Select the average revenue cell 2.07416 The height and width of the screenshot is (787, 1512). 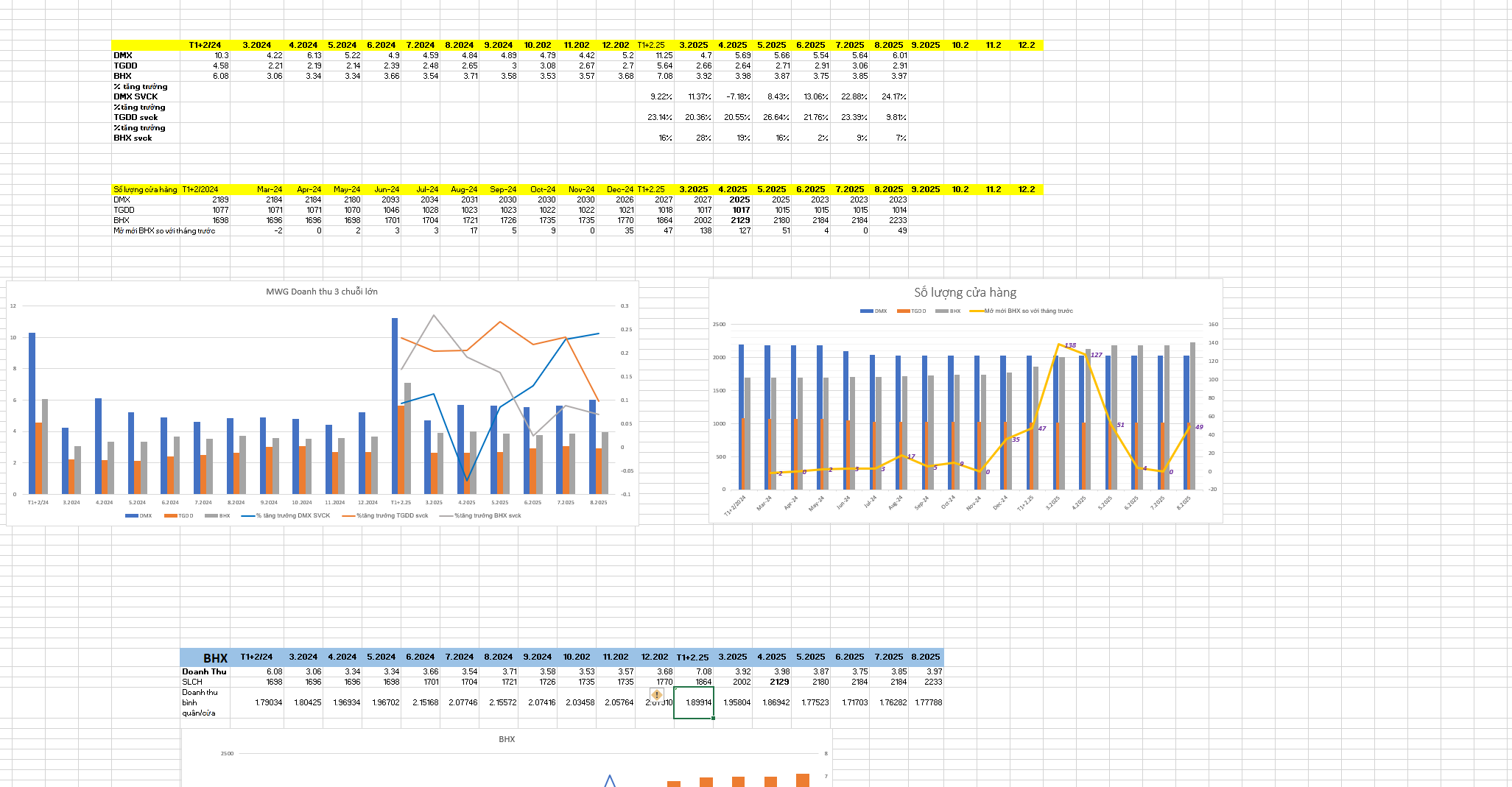pos(538,702)
